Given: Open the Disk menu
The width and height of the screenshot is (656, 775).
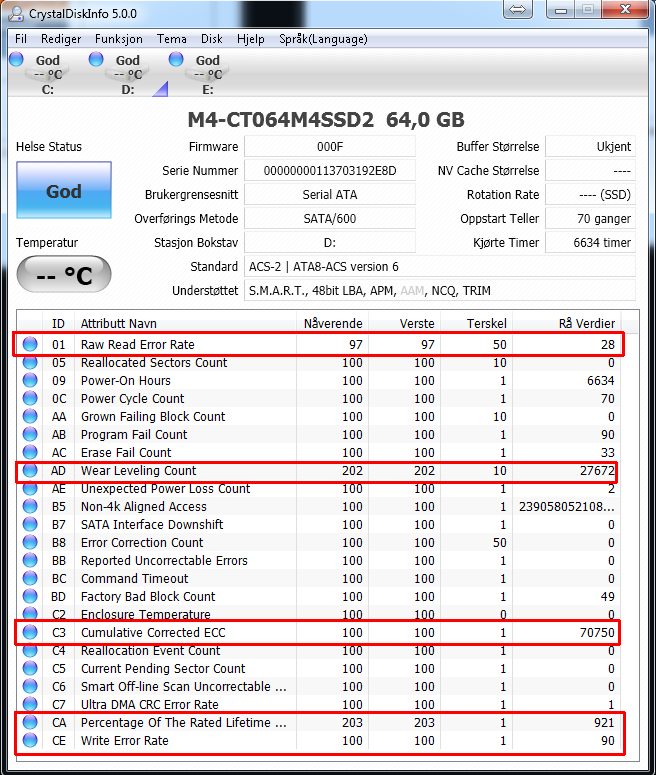Looking at the screenshot, I should point(212,39).
